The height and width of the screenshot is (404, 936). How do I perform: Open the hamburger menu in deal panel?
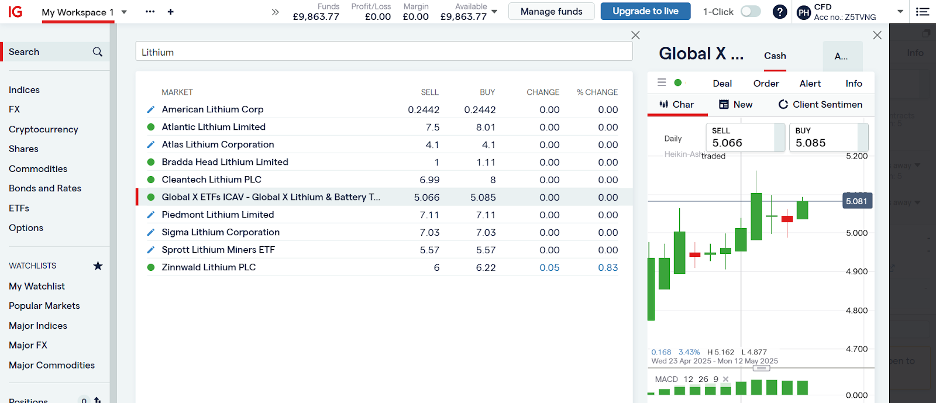point(661,83)
